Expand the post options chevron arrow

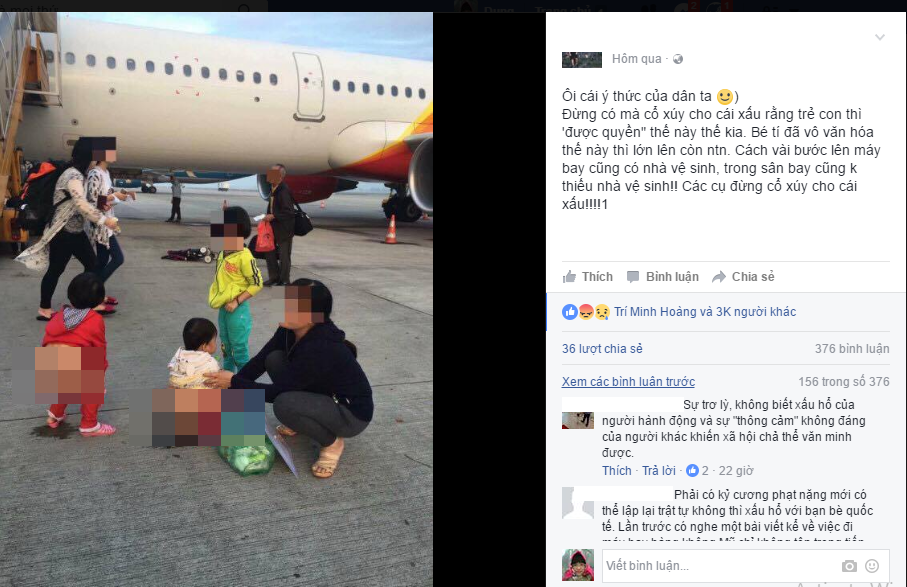880,38
